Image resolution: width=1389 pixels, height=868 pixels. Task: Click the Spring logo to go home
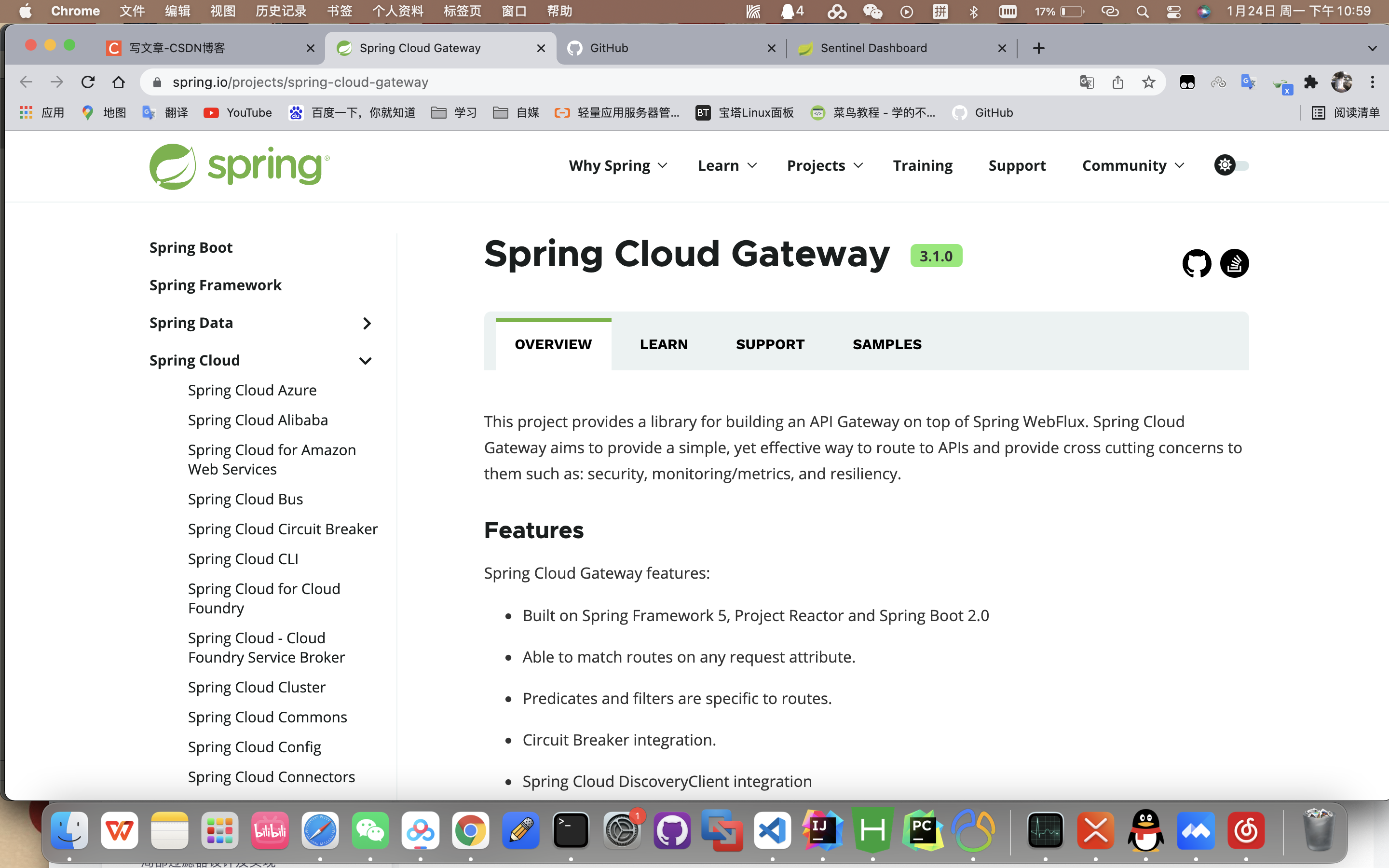(239, 166)
